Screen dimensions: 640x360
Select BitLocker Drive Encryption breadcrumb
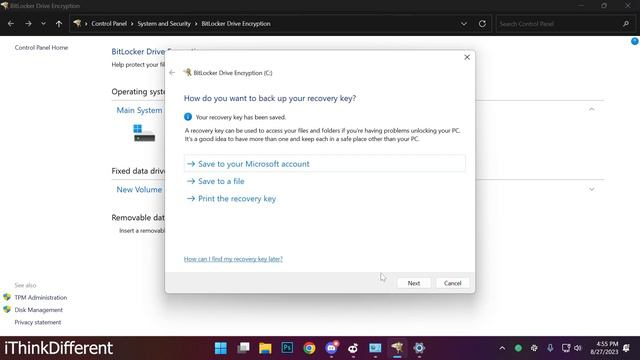pos(236,24)
